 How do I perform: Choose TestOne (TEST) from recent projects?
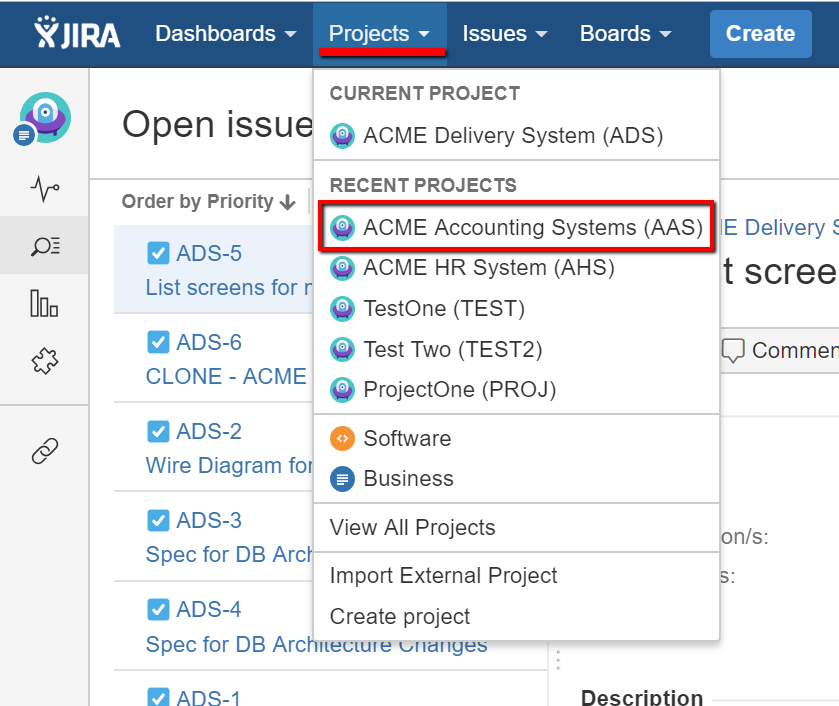[x=516, y=308]
